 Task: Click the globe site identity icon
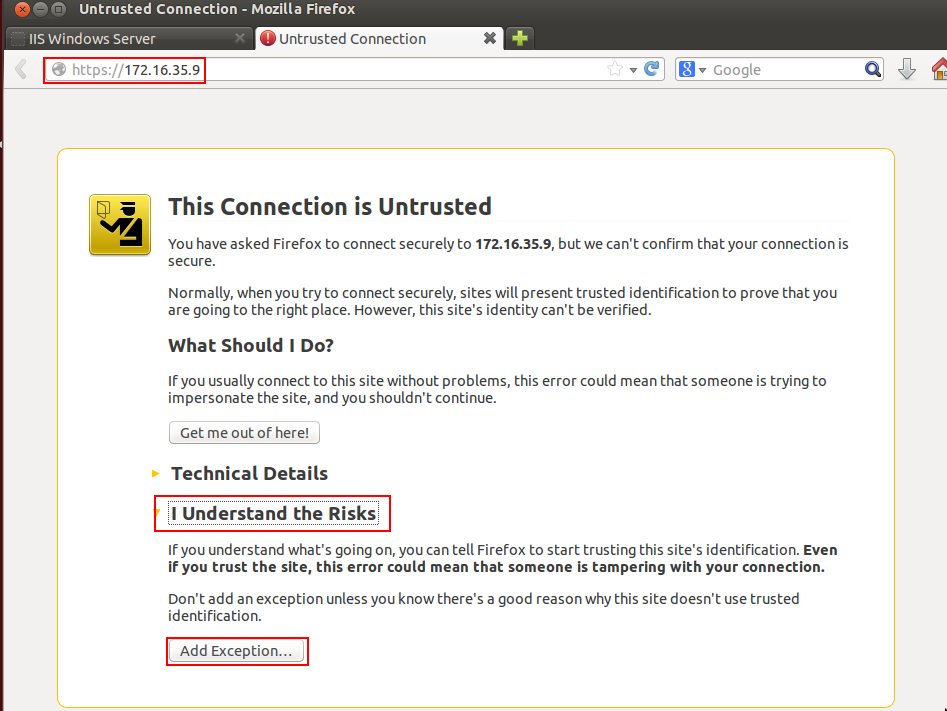coord(59,69)
